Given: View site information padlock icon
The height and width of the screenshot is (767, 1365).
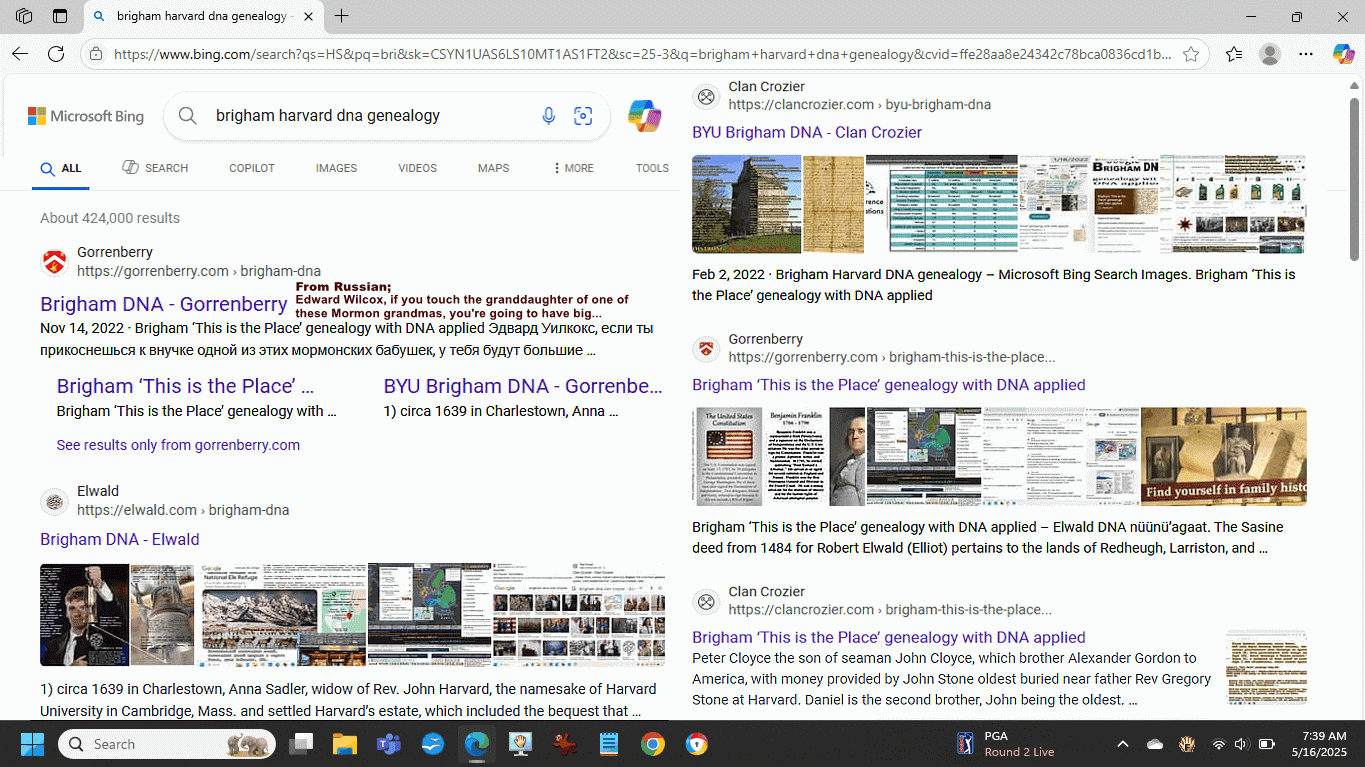Looking at the screenshot, I should (x=95, y=54).
